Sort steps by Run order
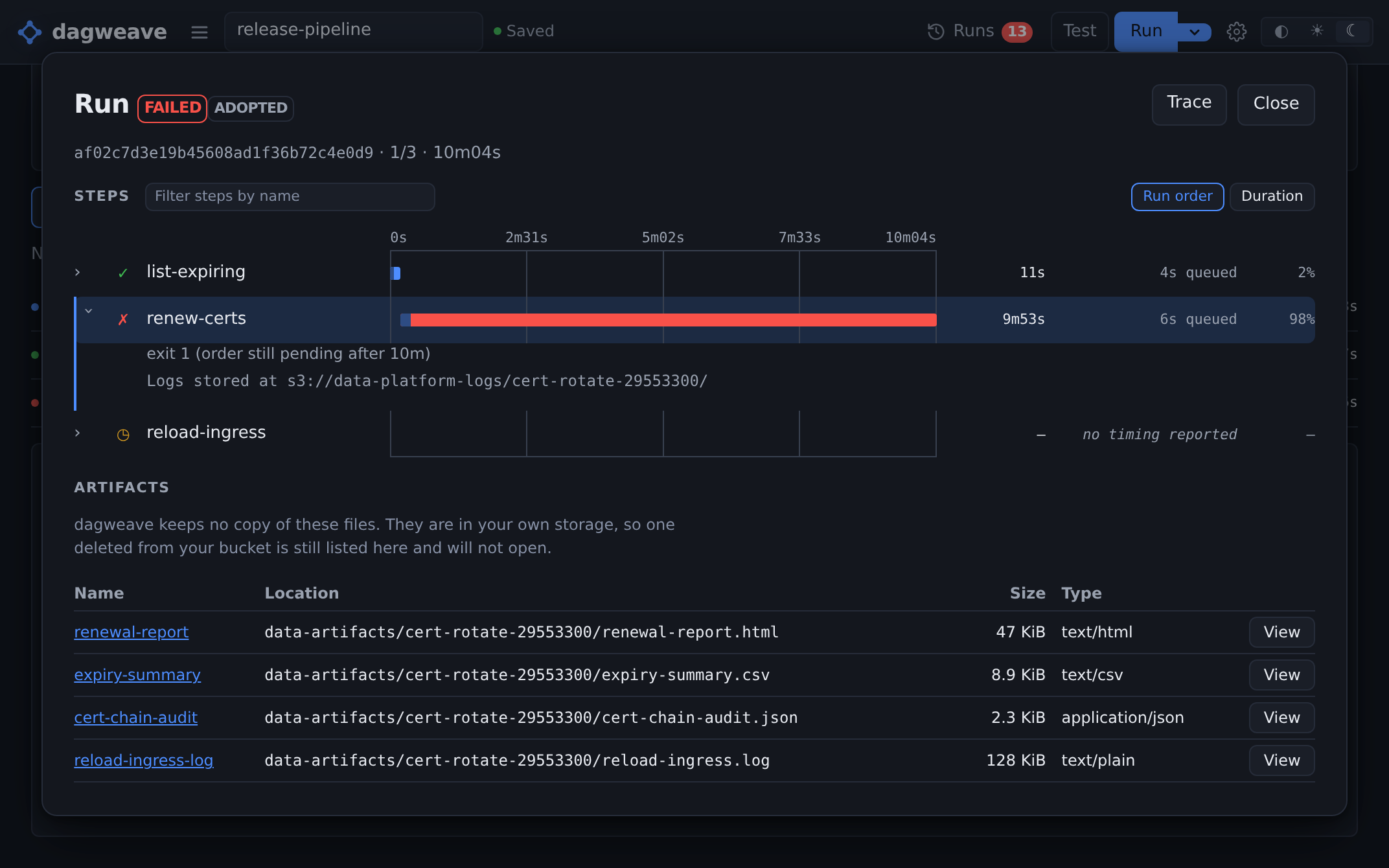 tap(1177, 196)
